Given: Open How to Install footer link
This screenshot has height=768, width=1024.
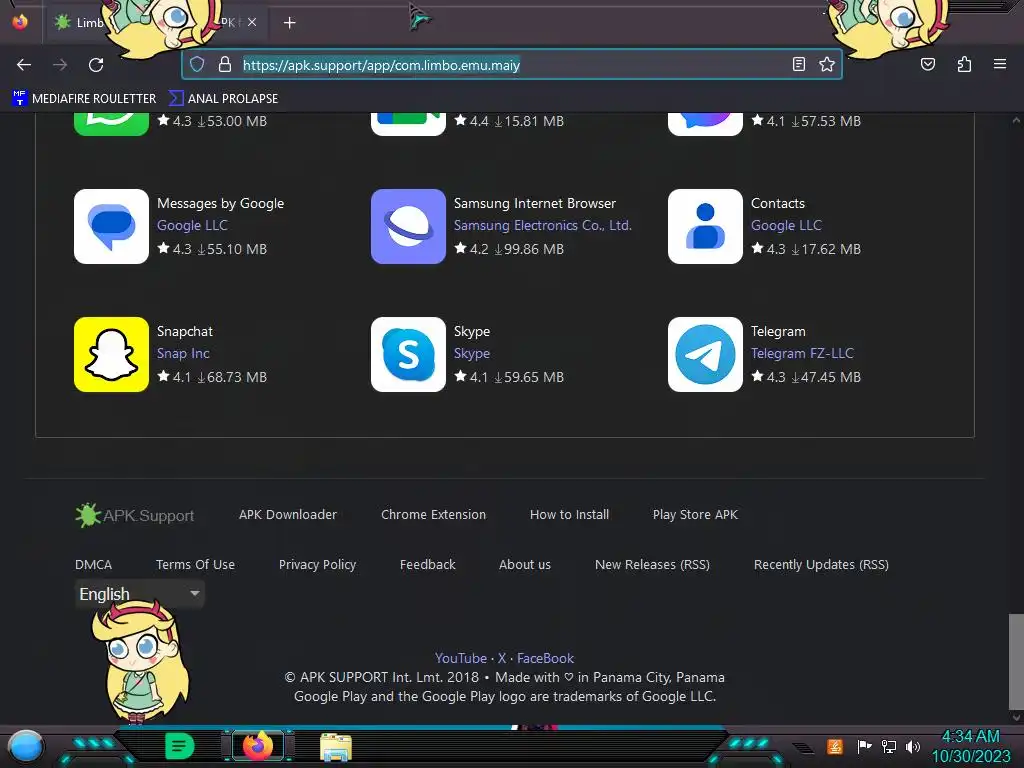Looking at the screenshot, I should coord(569,515).
